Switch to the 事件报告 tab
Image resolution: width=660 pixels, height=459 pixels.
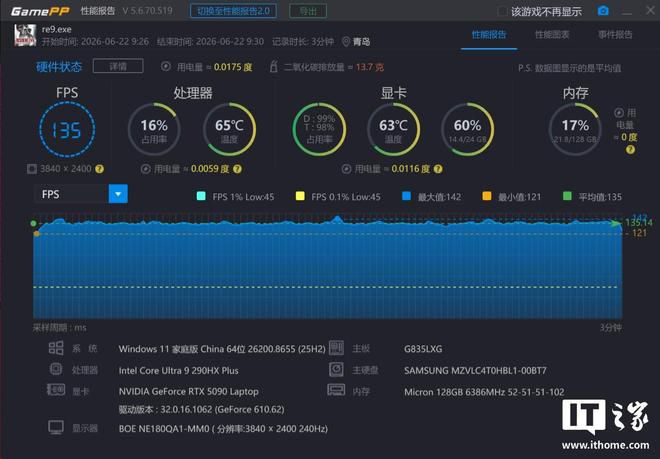pyautogui.click(x=615, y=35)
